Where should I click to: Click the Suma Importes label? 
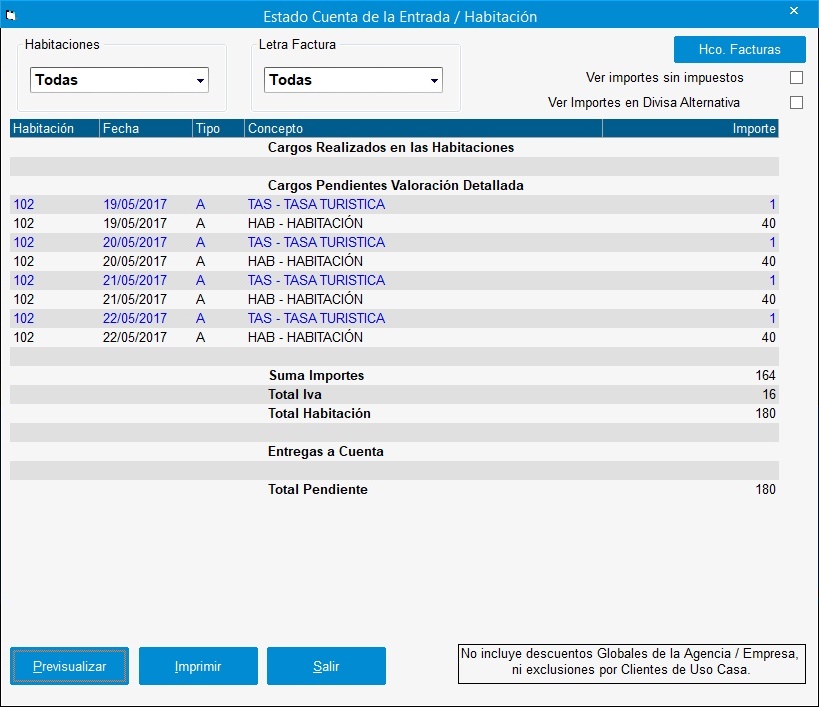317,375
